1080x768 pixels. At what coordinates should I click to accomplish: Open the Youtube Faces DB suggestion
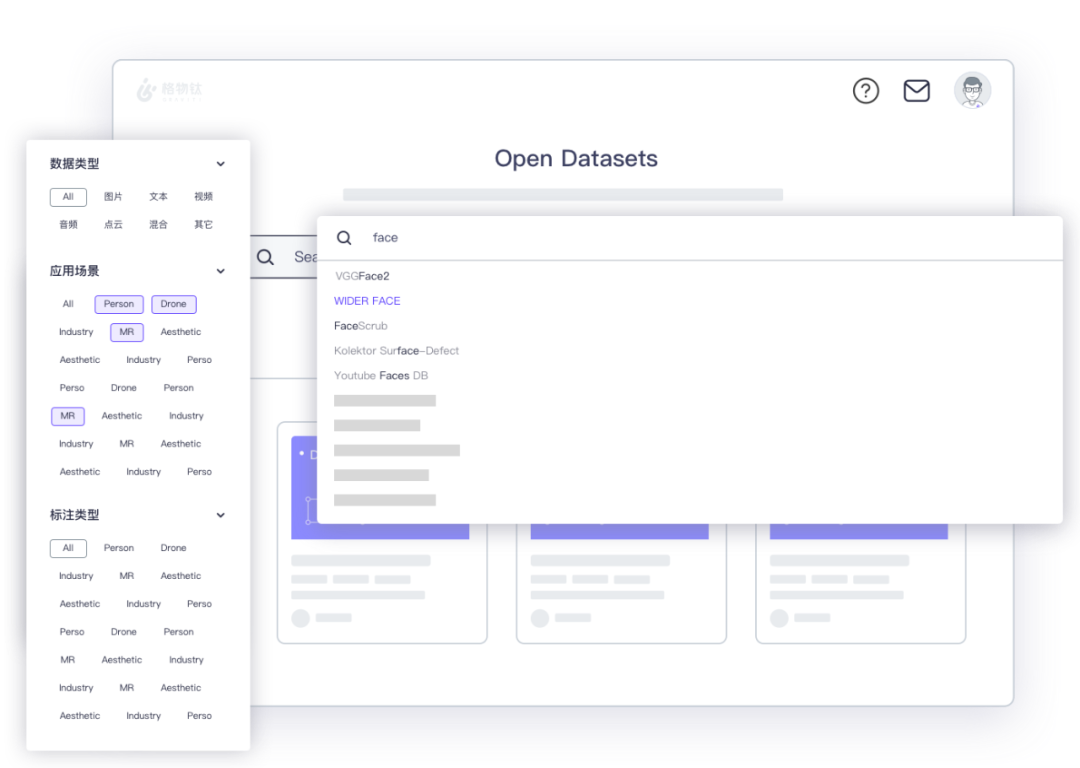(381, 376)
